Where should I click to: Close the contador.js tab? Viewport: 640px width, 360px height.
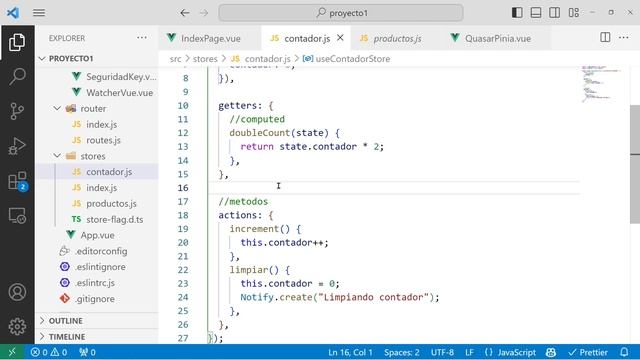coord(340,38)
